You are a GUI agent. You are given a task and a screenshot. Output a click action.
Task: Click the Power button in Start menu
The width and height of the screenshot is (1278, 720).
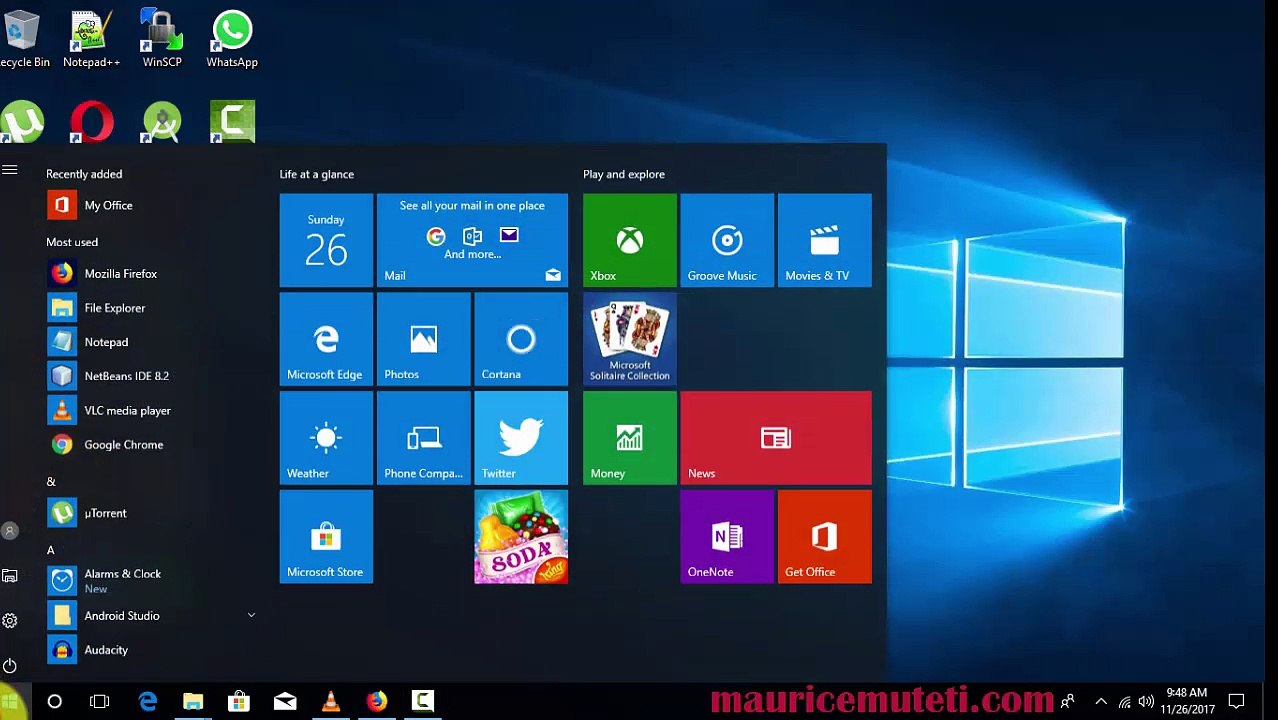point(10,666)
